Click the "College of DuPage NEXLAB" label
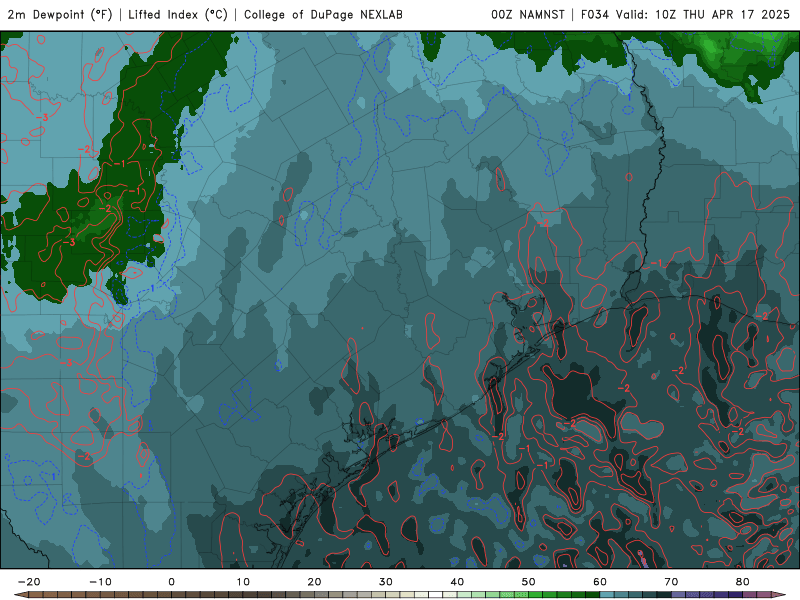This screenshot has height=600, width=800. click(x=323, y=15)
